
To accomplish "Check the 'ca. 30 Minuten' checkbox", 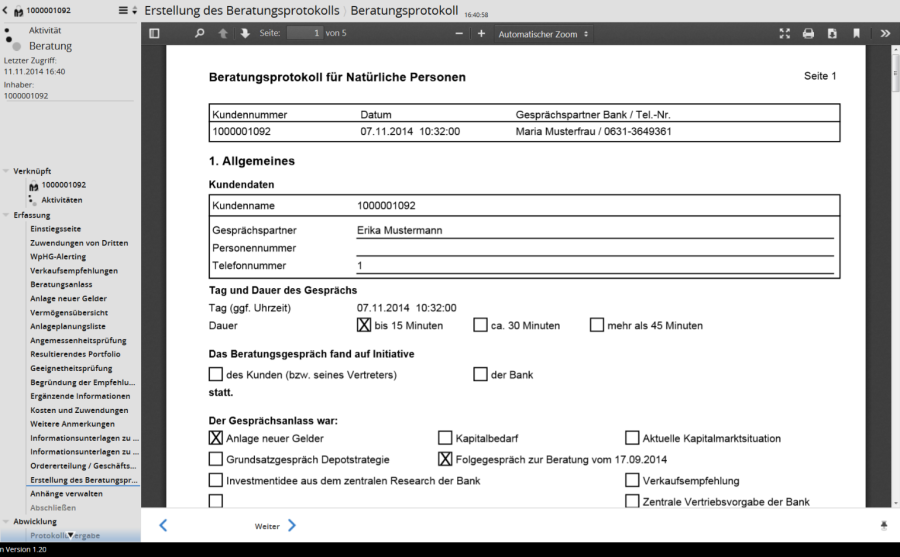I will click(481, 325).
